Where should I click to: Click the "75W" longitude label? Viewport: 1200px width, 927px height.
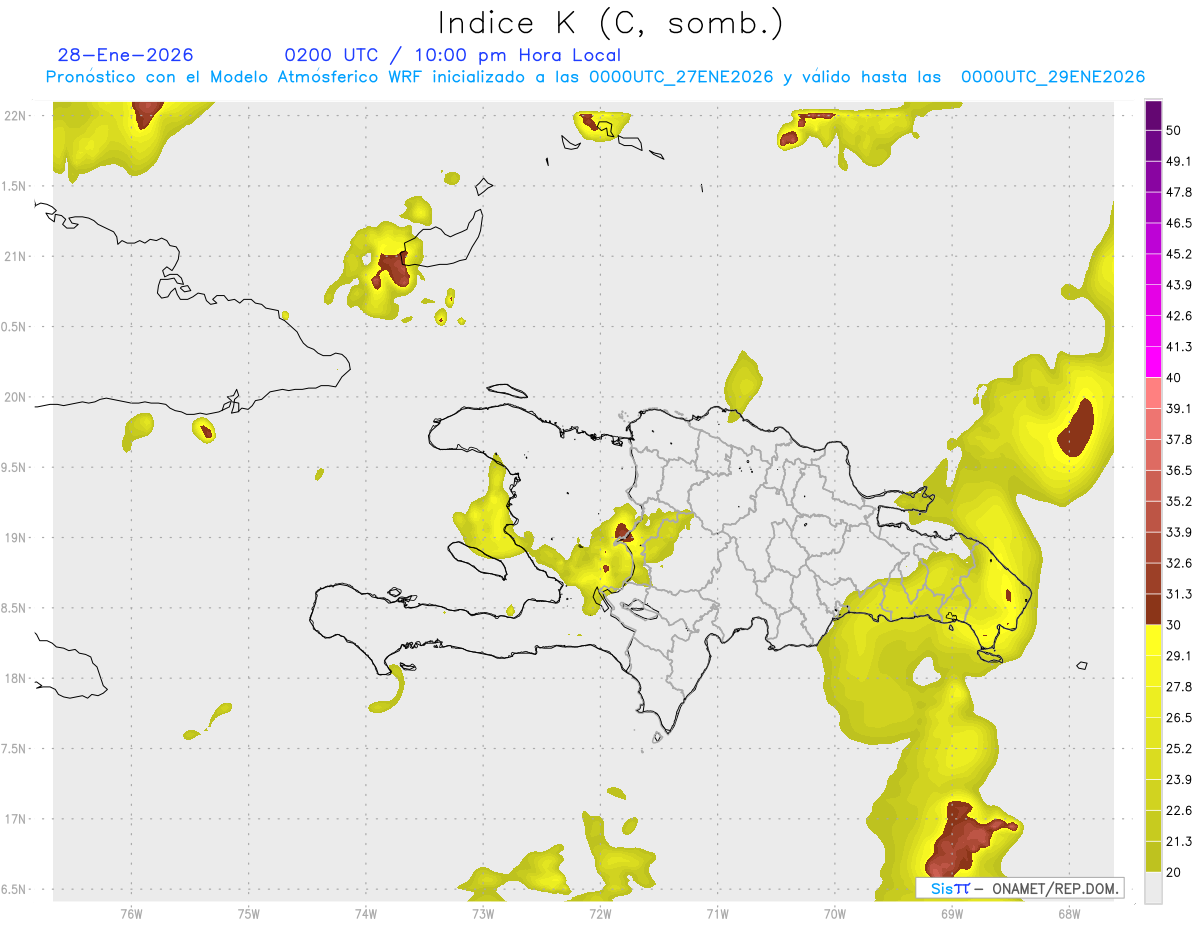coord(248,913)
